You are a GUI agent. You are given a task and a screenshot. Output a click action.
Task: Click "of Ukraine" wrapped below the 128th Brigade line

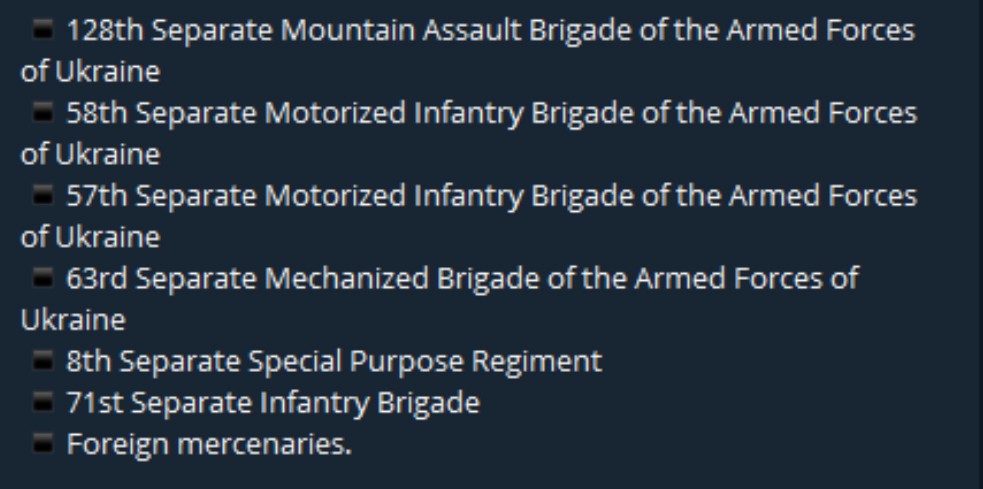click(x=89, y=72)
